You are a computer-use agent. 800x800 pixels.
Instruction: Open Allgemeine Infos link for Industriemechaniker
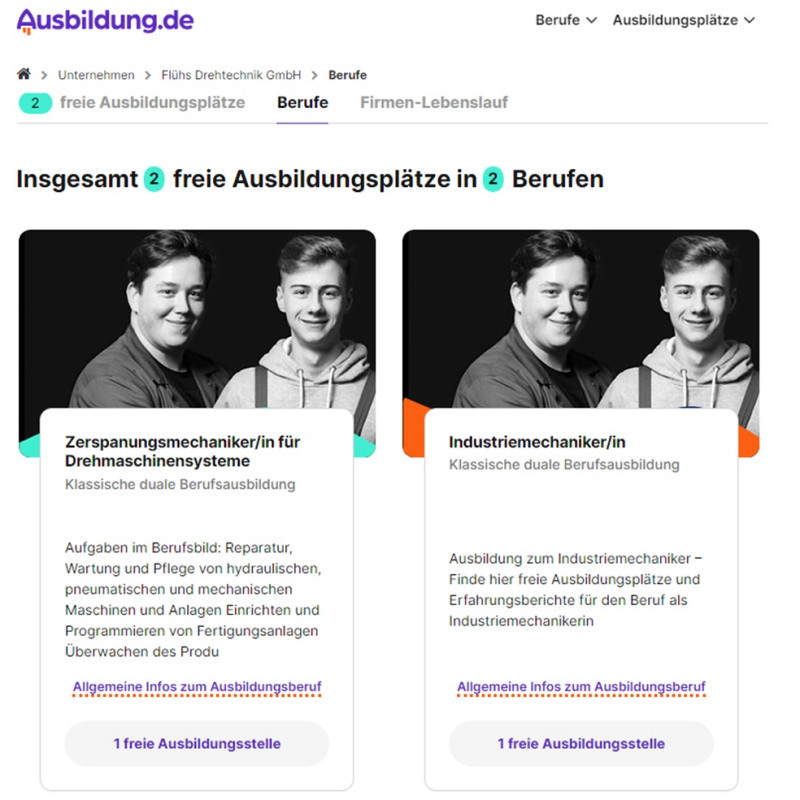[x=581, y=687]
